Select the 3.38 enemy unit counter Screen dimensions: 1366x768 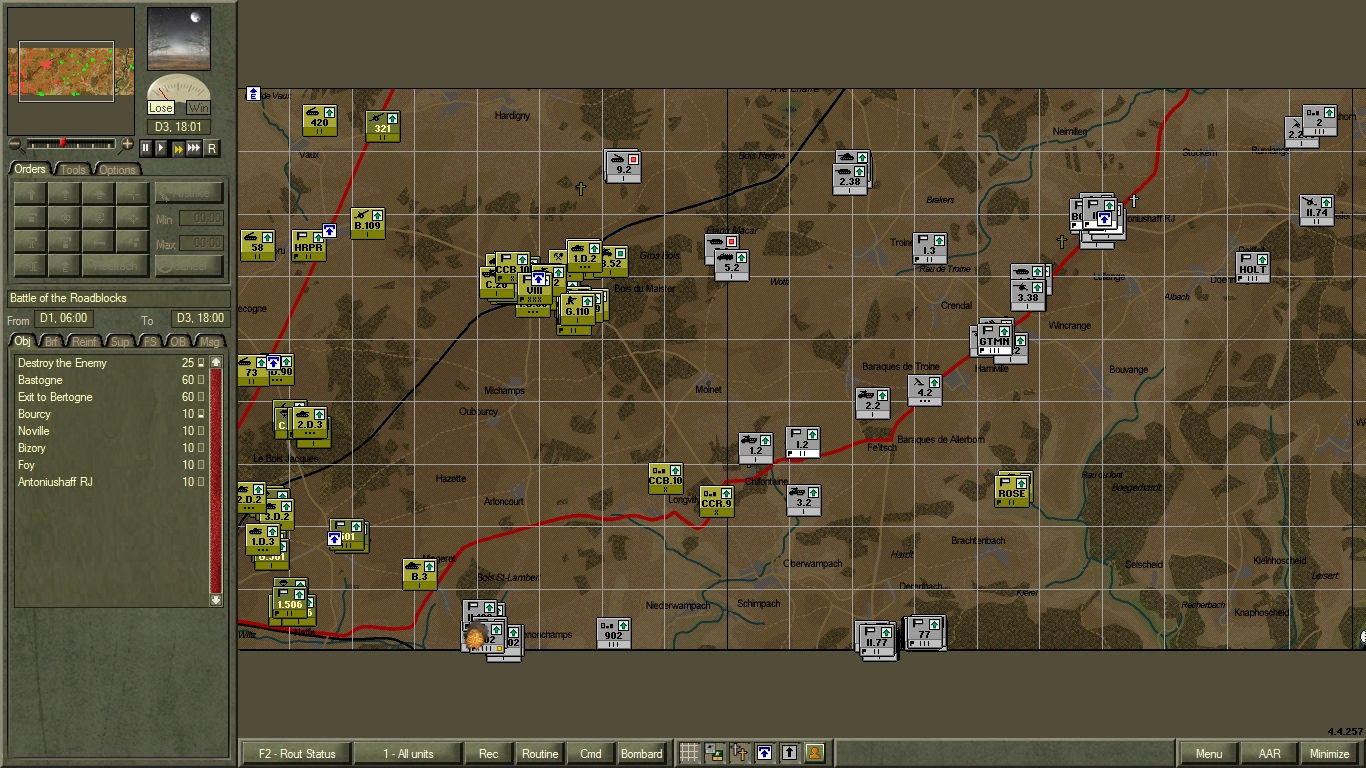[1027, 295]
